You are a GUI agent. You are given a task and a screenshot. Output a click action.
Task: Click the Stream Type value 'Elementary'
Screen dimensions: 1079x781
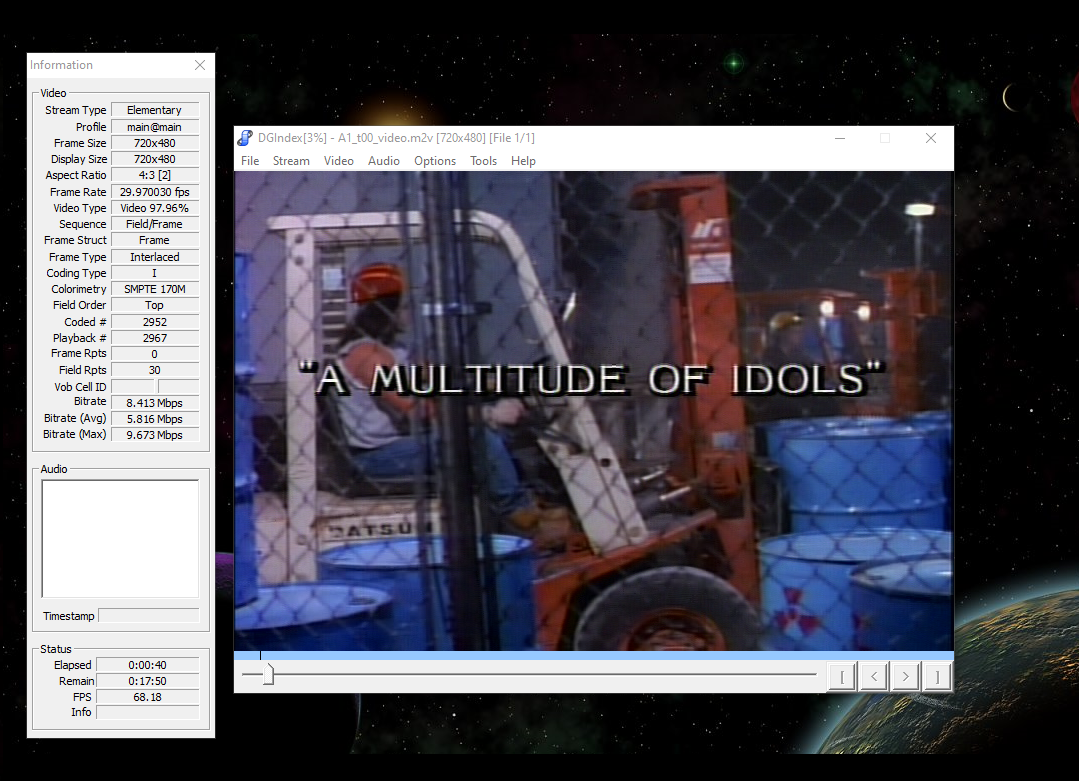155,110
